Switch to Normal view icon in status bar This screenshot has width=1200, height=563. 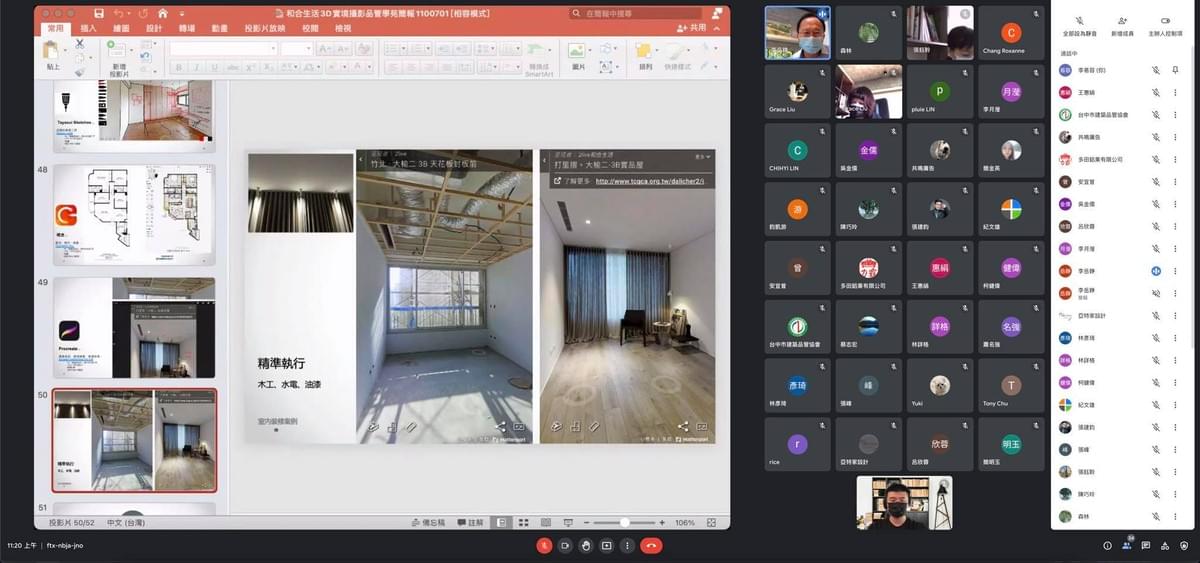coord(501,522)
